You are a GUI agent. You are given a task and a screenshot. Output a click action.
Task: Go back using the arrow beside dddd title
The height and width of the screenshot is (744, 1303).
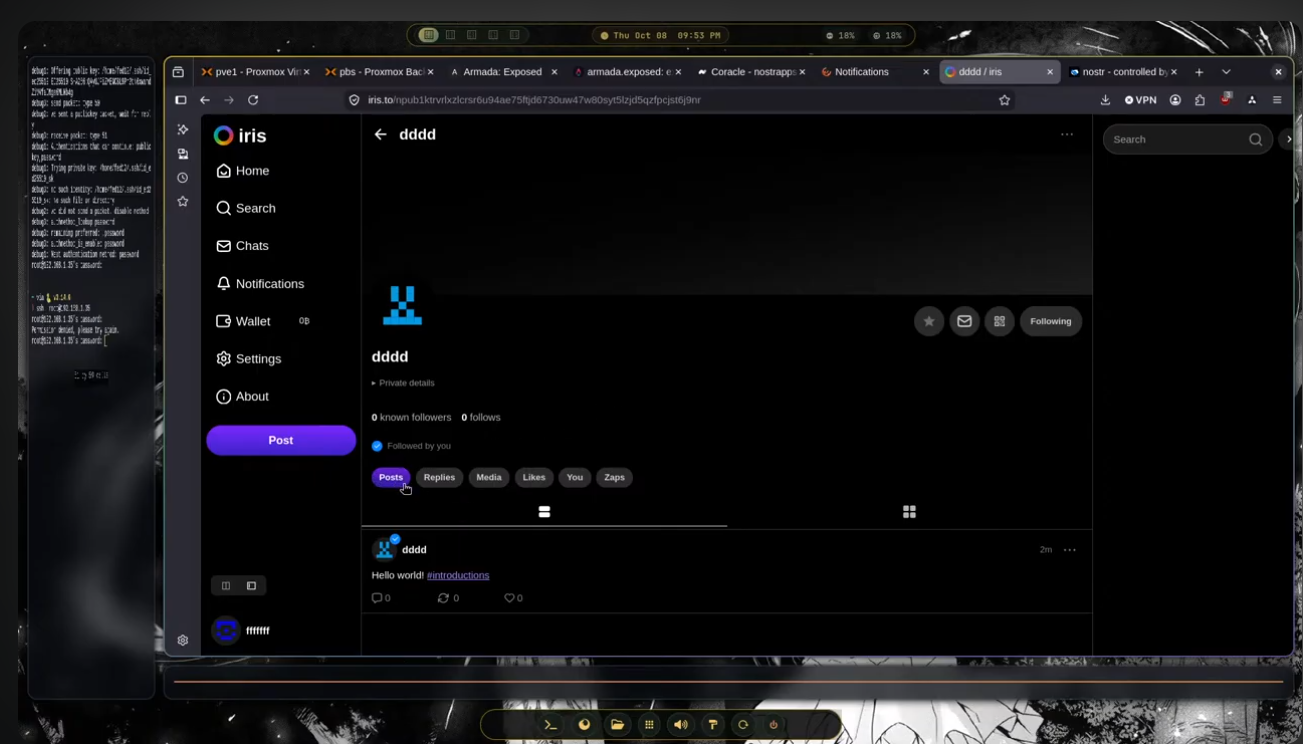(380, 134)
